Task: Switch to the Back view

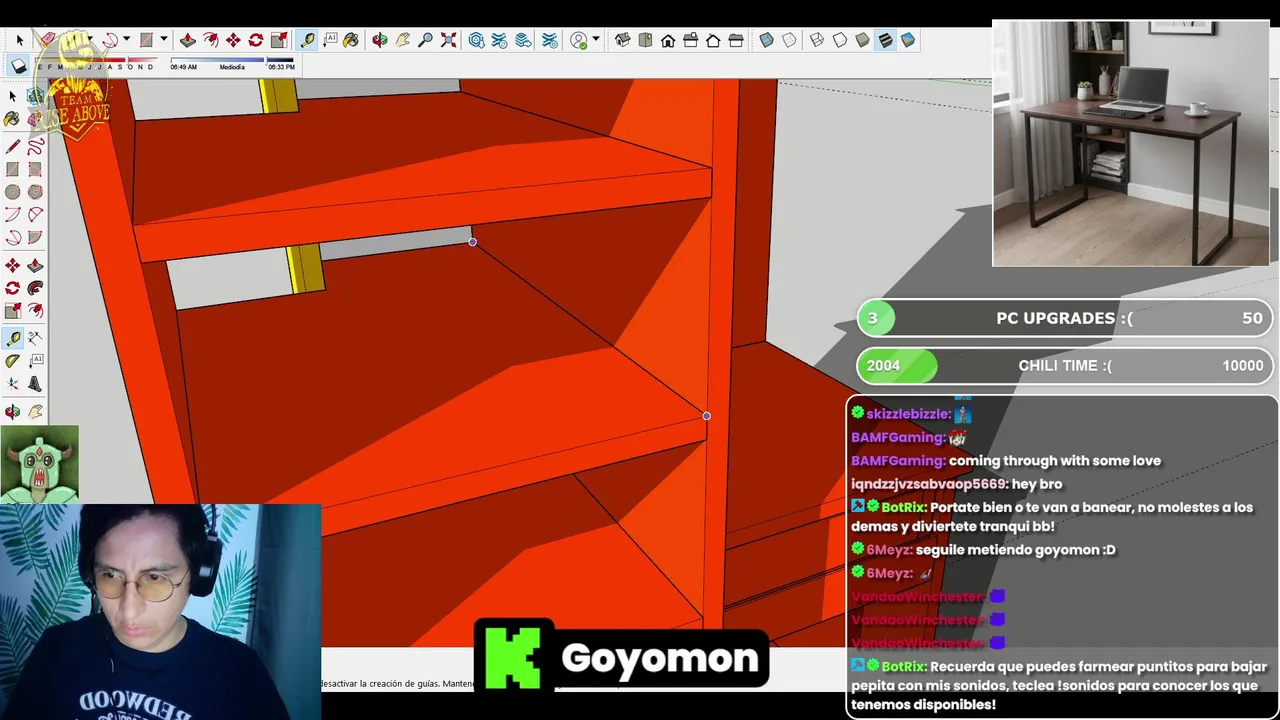Action: point(713,40)
